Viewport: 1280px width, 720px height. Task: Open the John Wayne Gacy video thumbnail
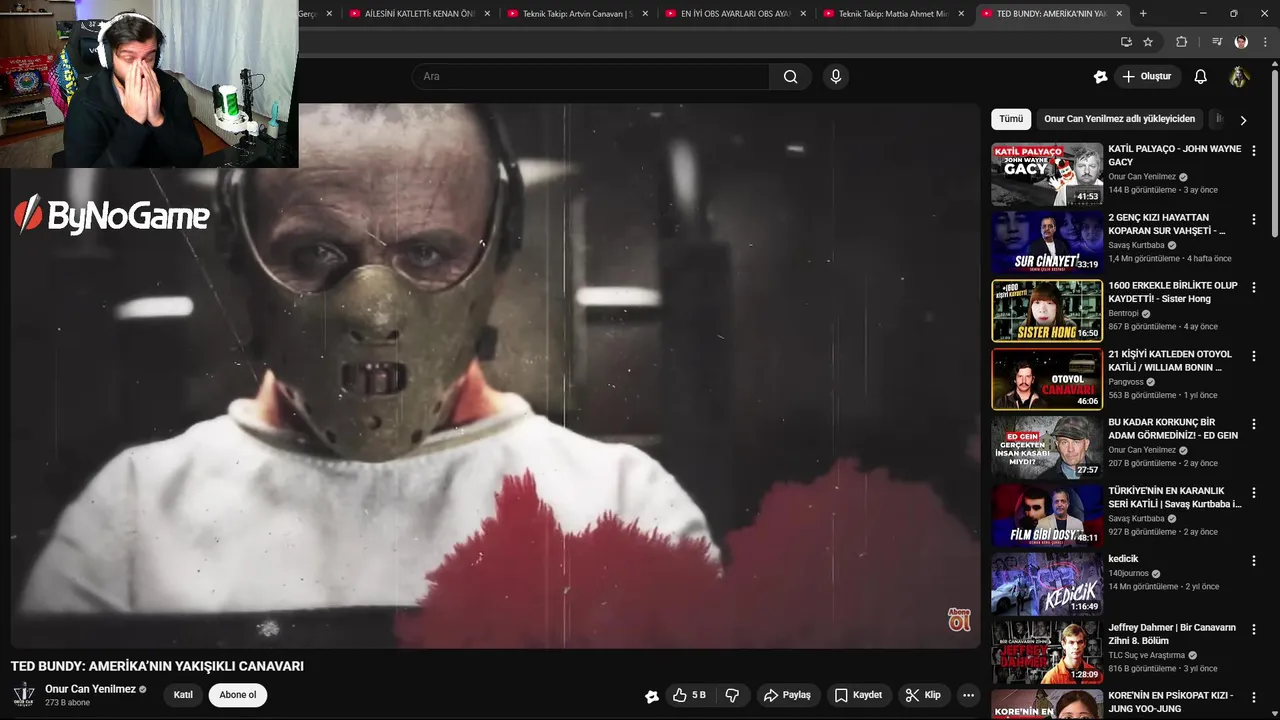point(1047,174)
